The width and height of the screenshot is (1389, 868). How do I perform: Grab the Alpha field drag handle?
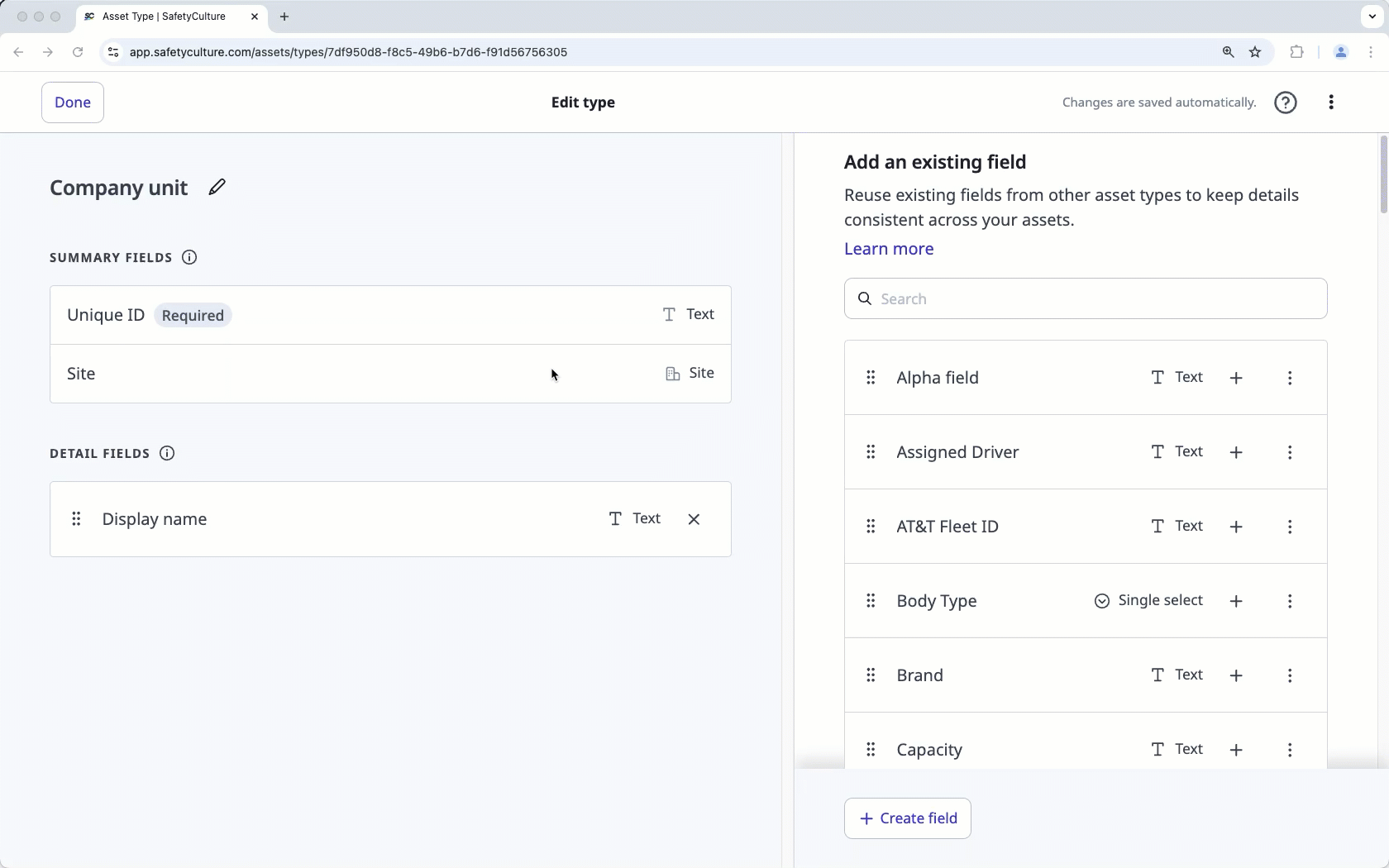click(x=871, y=378)
